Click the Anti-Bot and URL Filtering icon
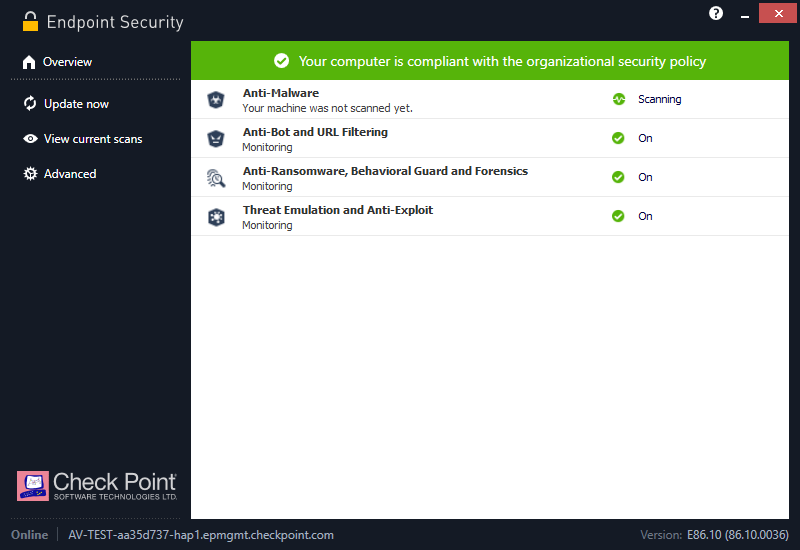The width and height of the screenshot is (800, 550). click(x=216, y=139)
